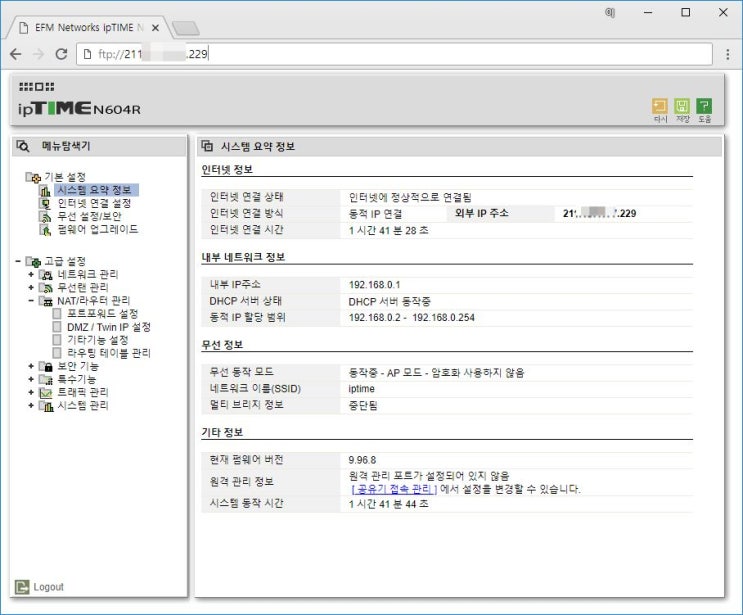This screenshot has height=615, width=743.
Task: Click the 트래픽 관리 graph icon
Action: (46, 393)
